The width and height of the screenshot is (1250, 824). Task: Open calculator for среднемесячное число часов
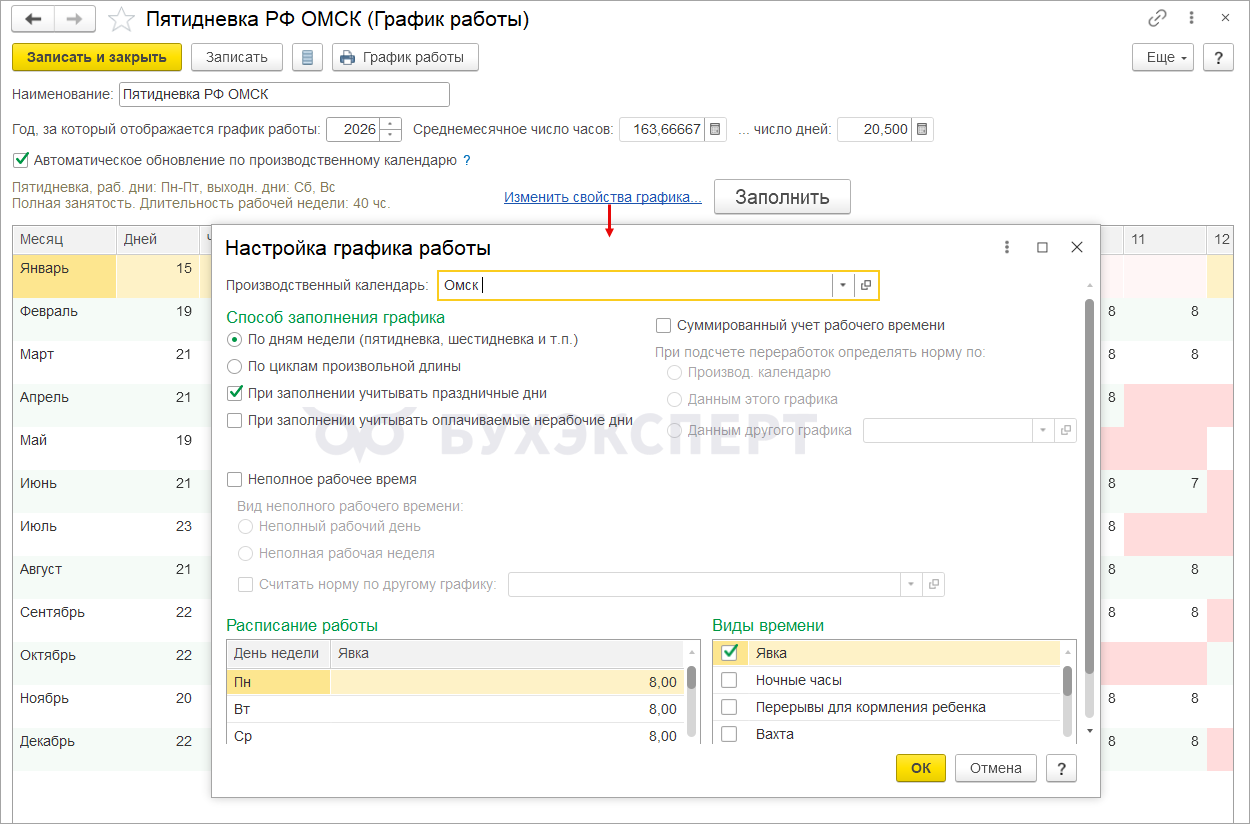coord(715,129)
